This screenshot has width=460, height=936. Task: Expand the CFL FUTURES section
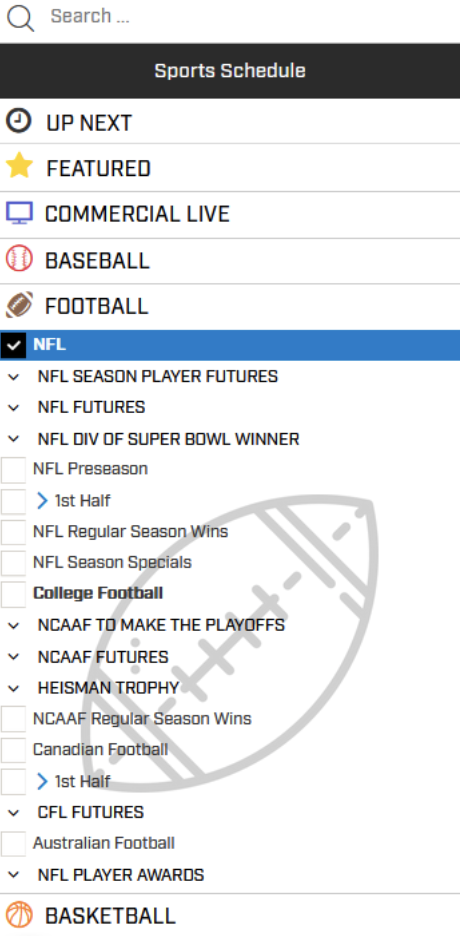coord(13,812)
